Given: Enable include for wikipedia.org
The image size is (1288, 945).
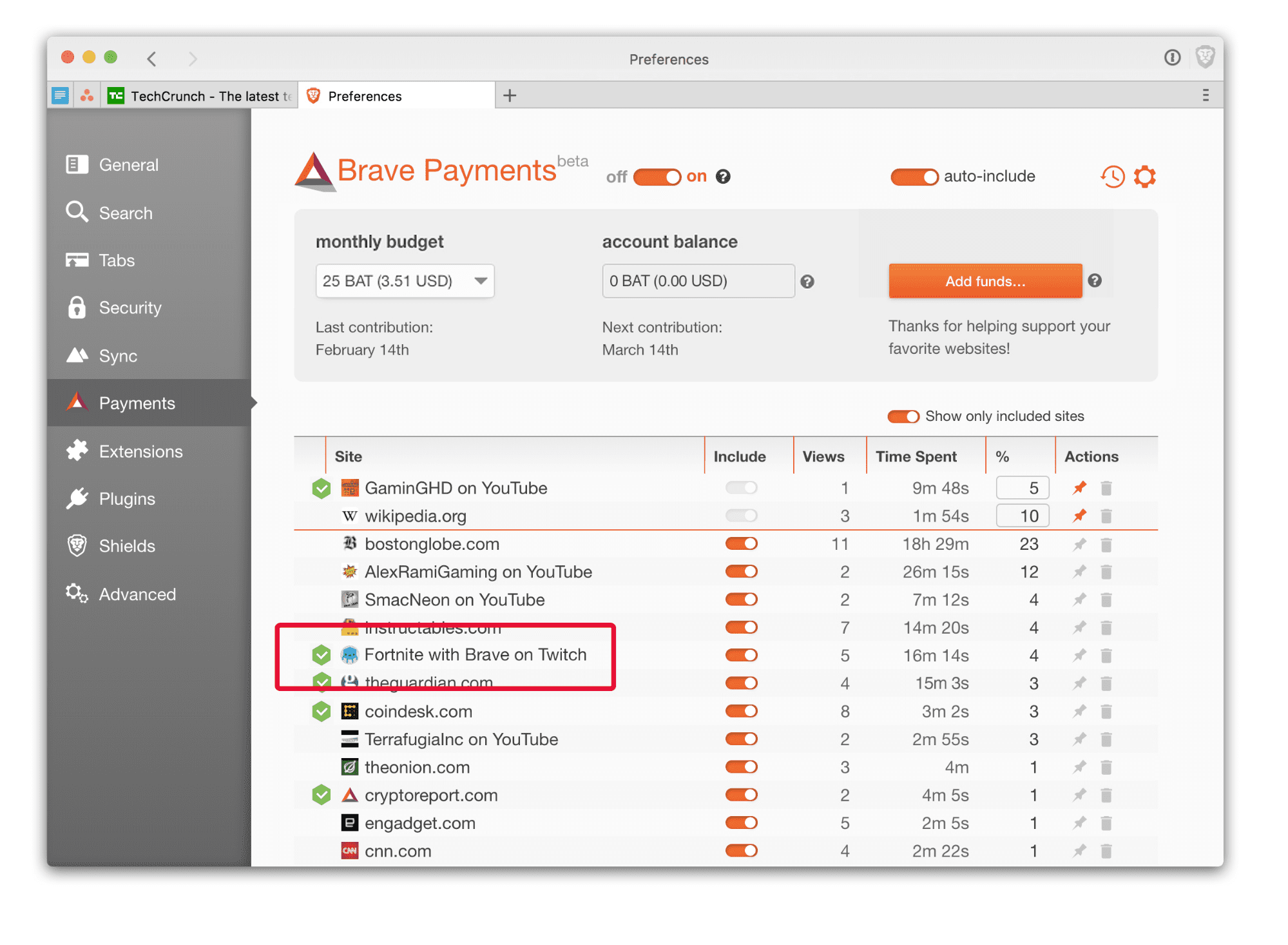Looking at the screenshot, I should click(741, 516).
